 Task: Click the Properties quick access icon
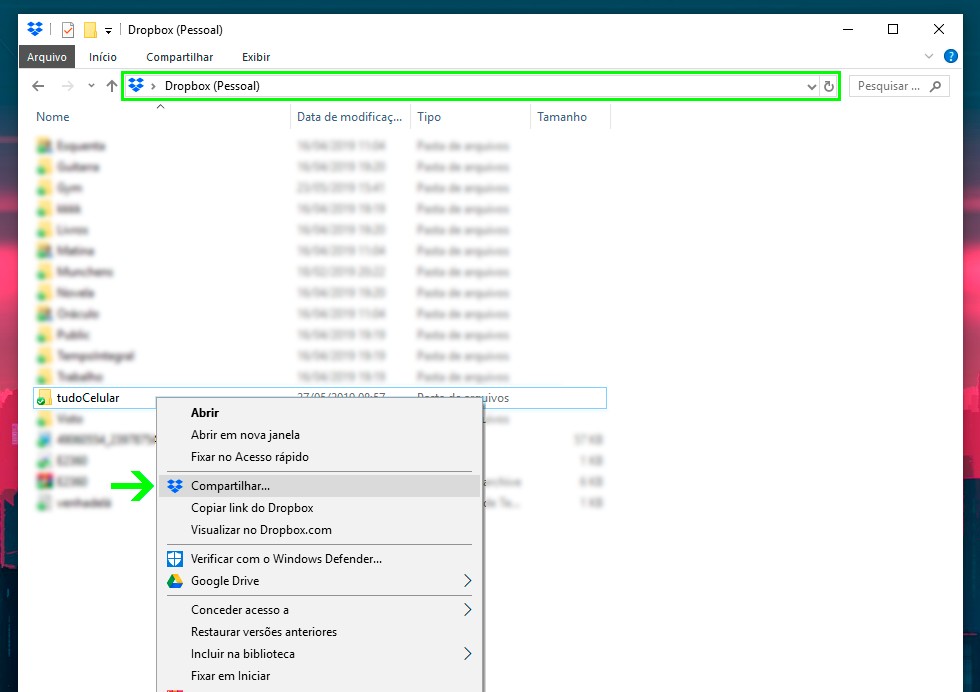(x=68, y=29)
